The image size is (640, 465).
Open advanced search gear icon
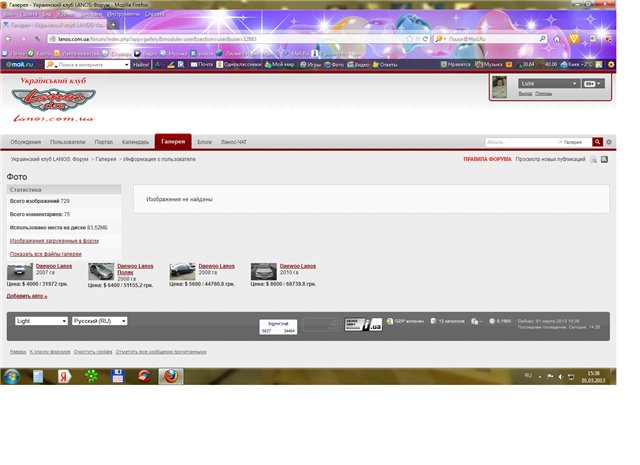tap(609, 142)
